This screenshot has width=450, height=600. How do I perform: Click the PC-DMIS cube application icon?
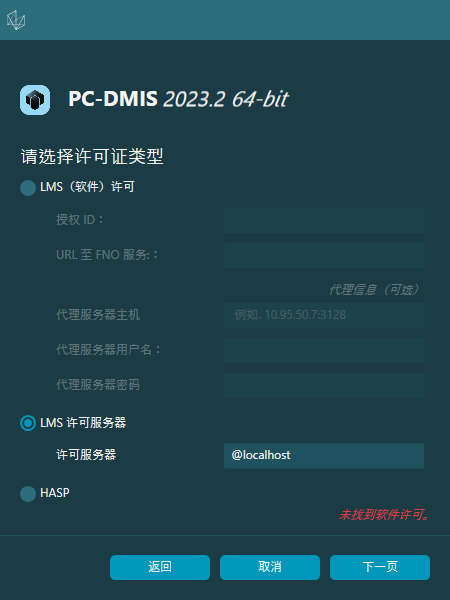click(x=35, y=100)
